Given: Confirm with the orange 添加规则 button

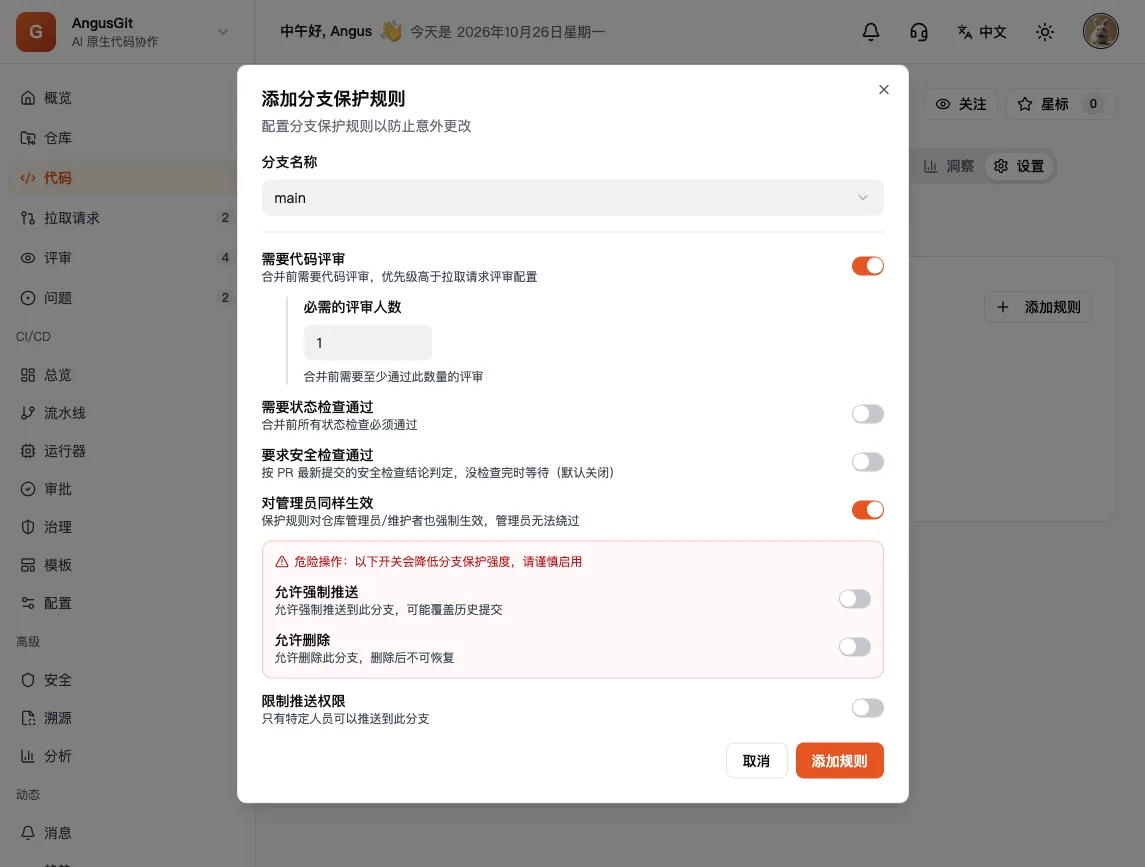Looking at the screenshot, I should [840, 760].
